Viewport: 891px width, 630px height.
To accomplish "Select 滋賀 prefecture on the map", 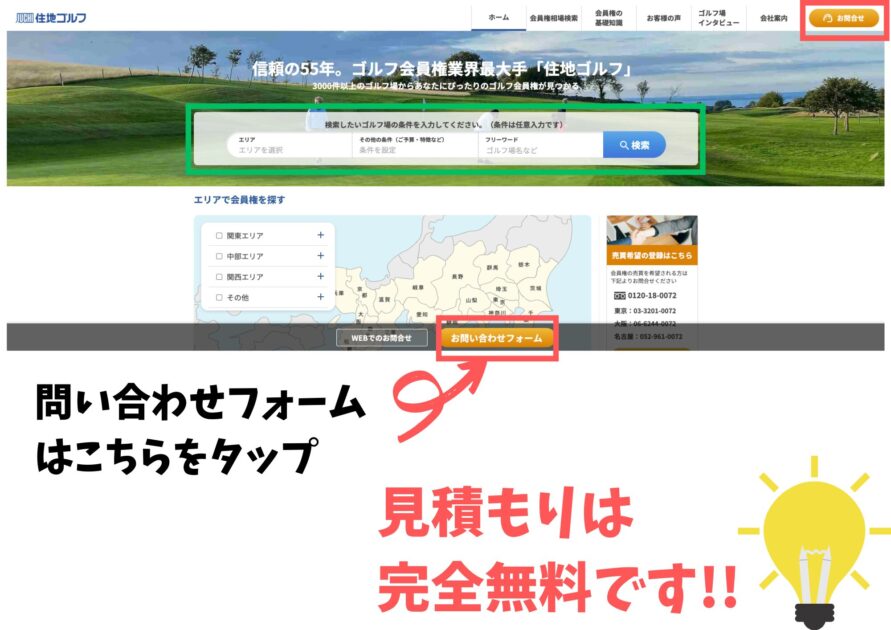I will (x=385, y=299).
